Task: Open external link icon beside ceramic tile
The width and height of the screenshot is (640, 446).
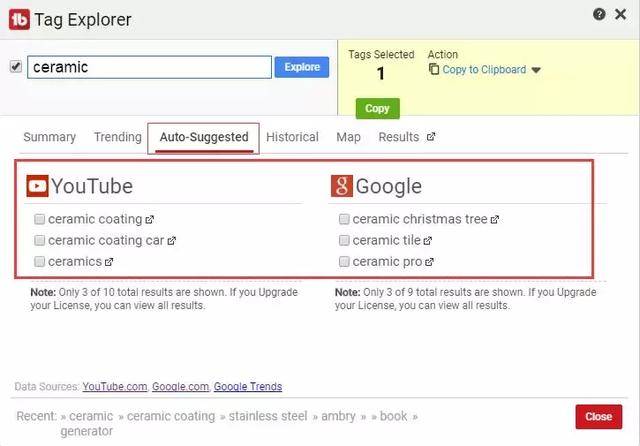Action: coord(427,241)
